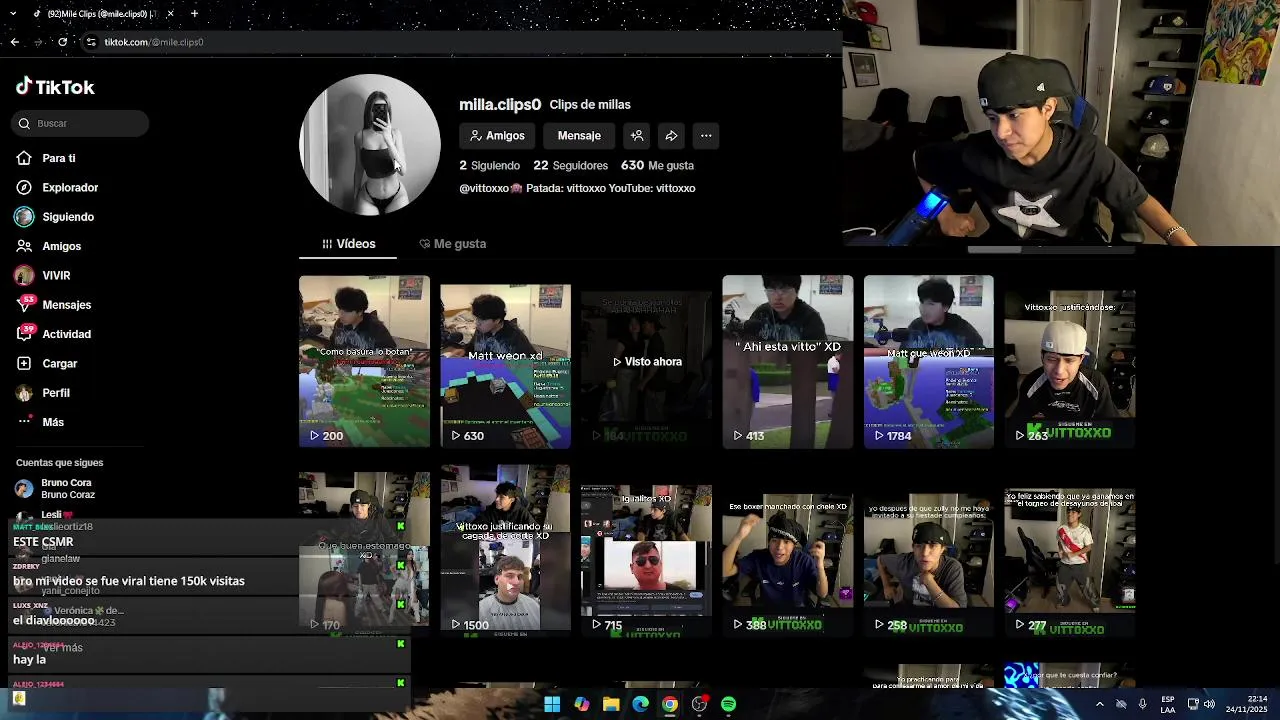The image size is (1280, 720).
Task: Reload the TikTok page
Action: pos(62,42)
